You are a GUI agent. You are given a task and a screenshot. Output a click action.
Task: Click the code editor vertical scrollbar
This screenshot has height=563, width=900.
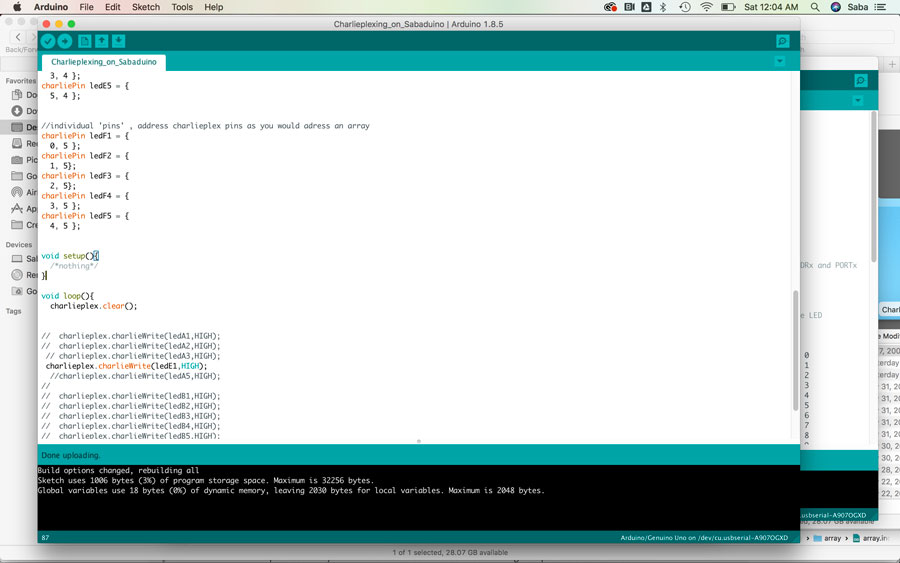796,350
